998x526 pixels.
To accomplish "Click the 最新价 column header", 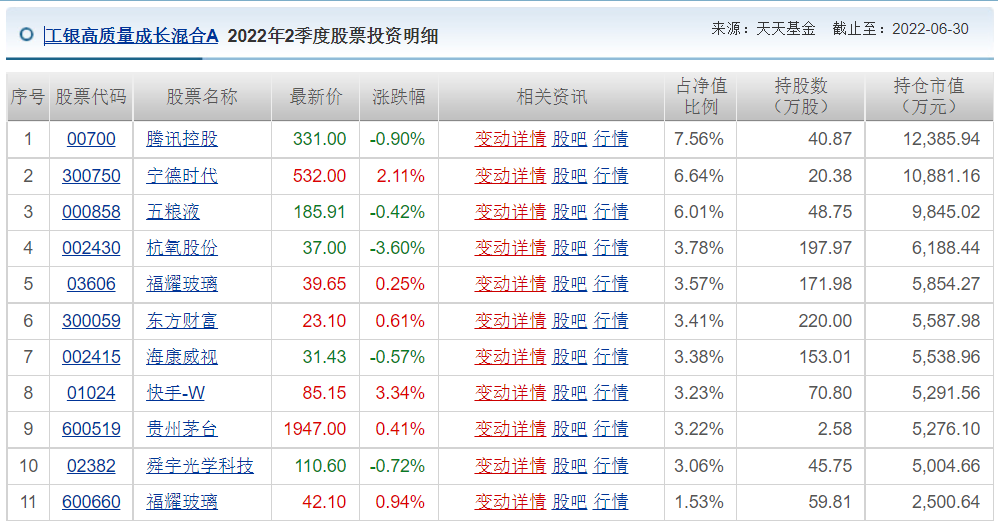I will pyautogui.click(x=316, y=97).
